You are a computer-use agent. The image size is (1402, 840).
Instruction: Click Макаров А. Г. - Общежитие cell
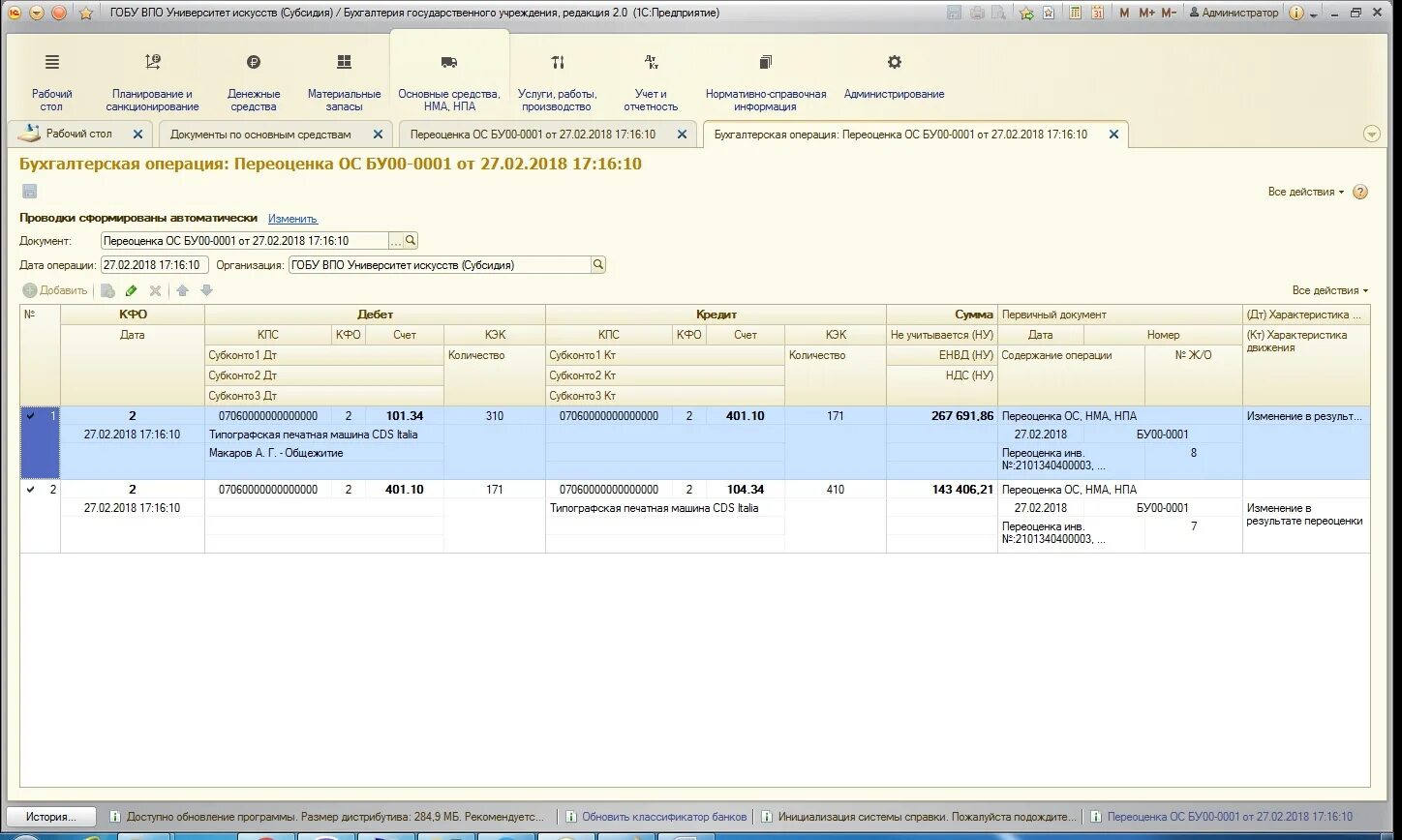tap(324, 453)
